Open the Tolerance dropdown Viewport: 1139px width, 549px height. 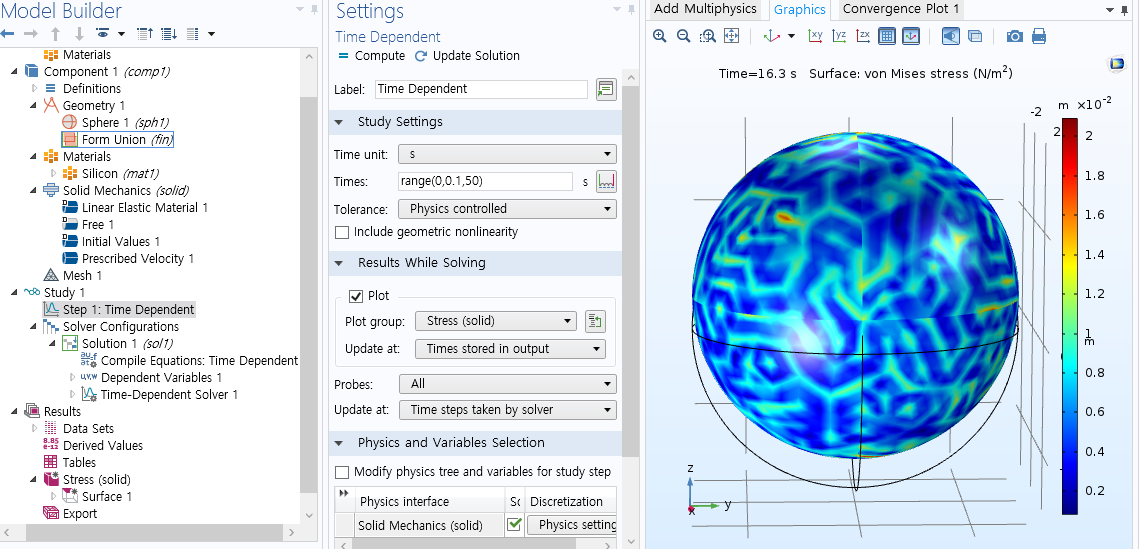[507, 209]
